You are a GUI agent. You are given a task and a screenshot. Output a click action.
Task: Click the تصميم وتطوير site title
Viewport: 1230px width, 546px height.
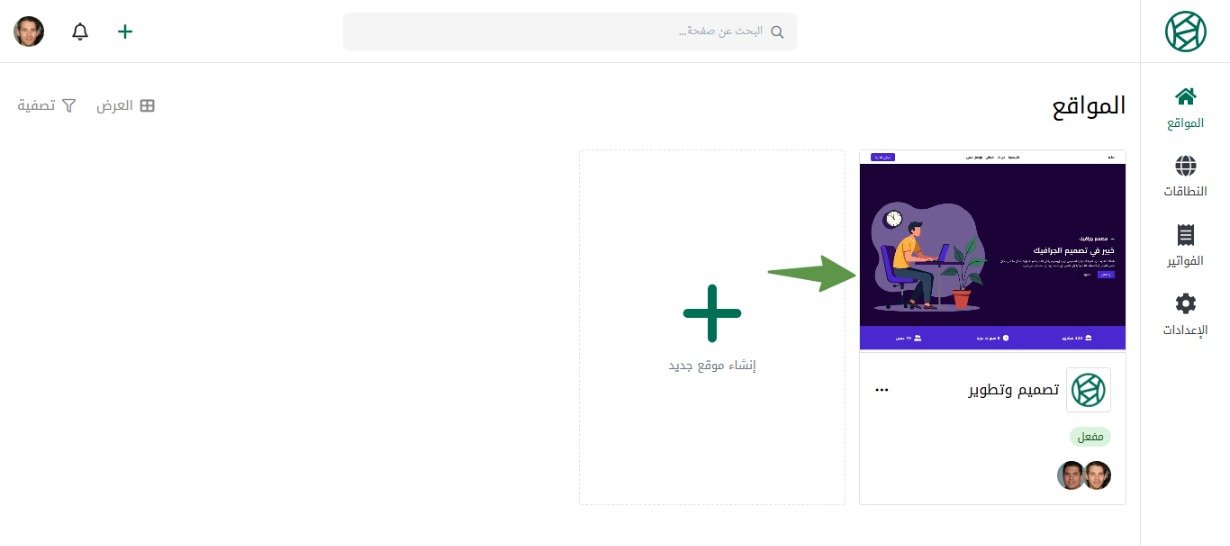click(1014, 390)
